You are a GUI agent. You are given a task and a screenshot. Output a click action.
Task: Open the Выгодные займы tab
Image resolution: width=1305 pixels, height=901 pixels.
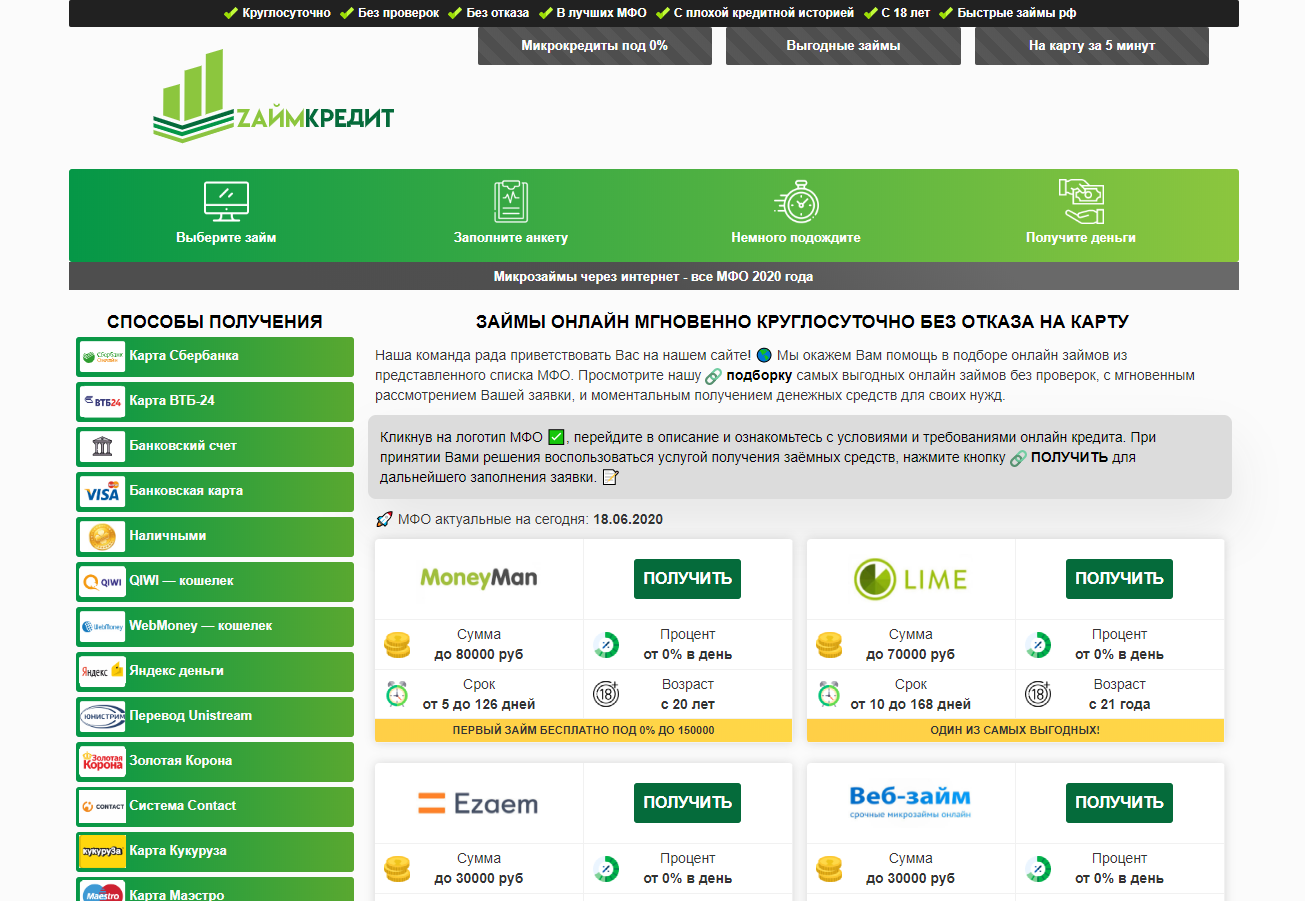[843, 46]
